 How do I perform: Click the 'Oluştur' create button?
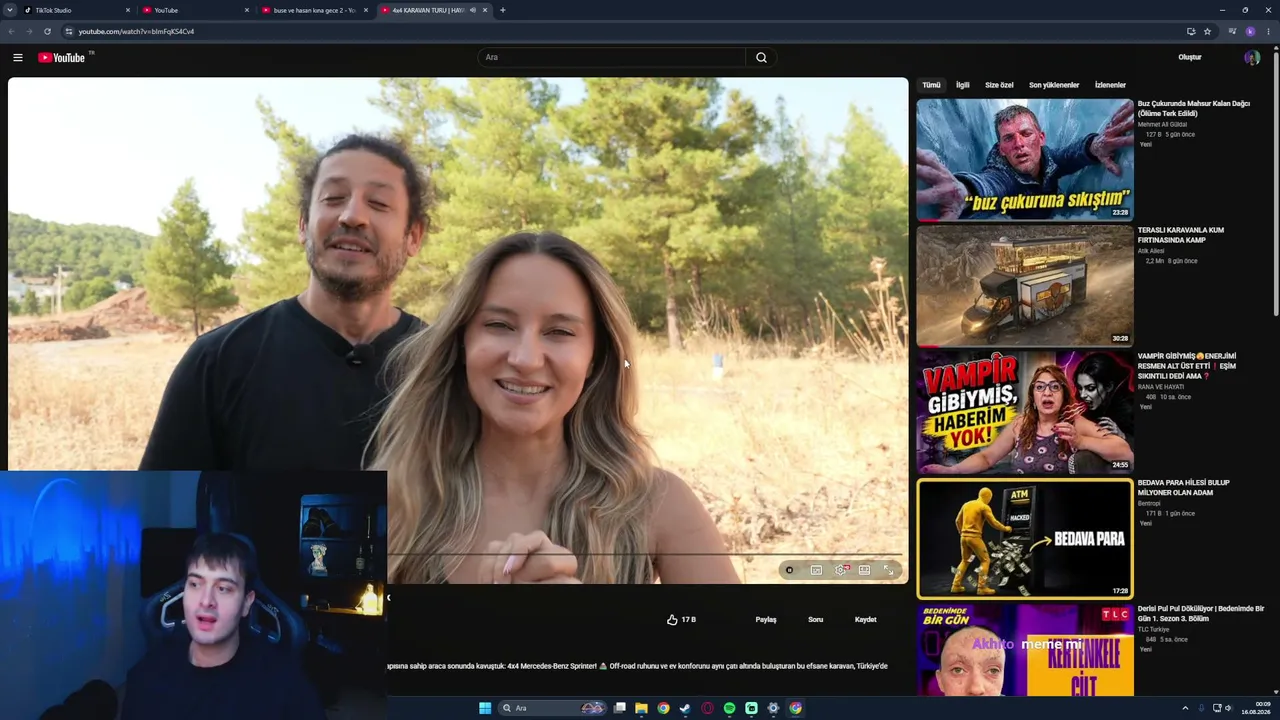point(1190,57)
